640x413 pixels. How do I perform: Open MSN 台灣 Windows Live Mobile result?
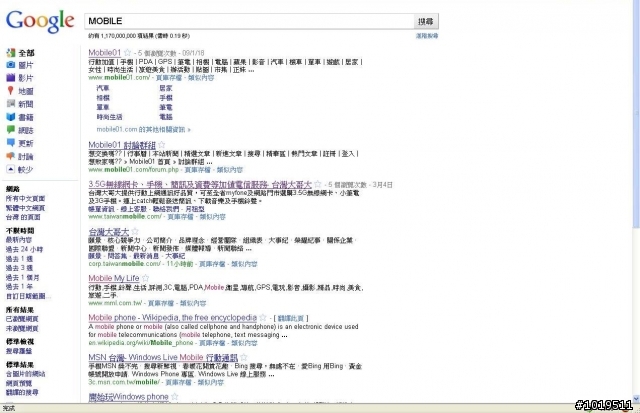163,357
